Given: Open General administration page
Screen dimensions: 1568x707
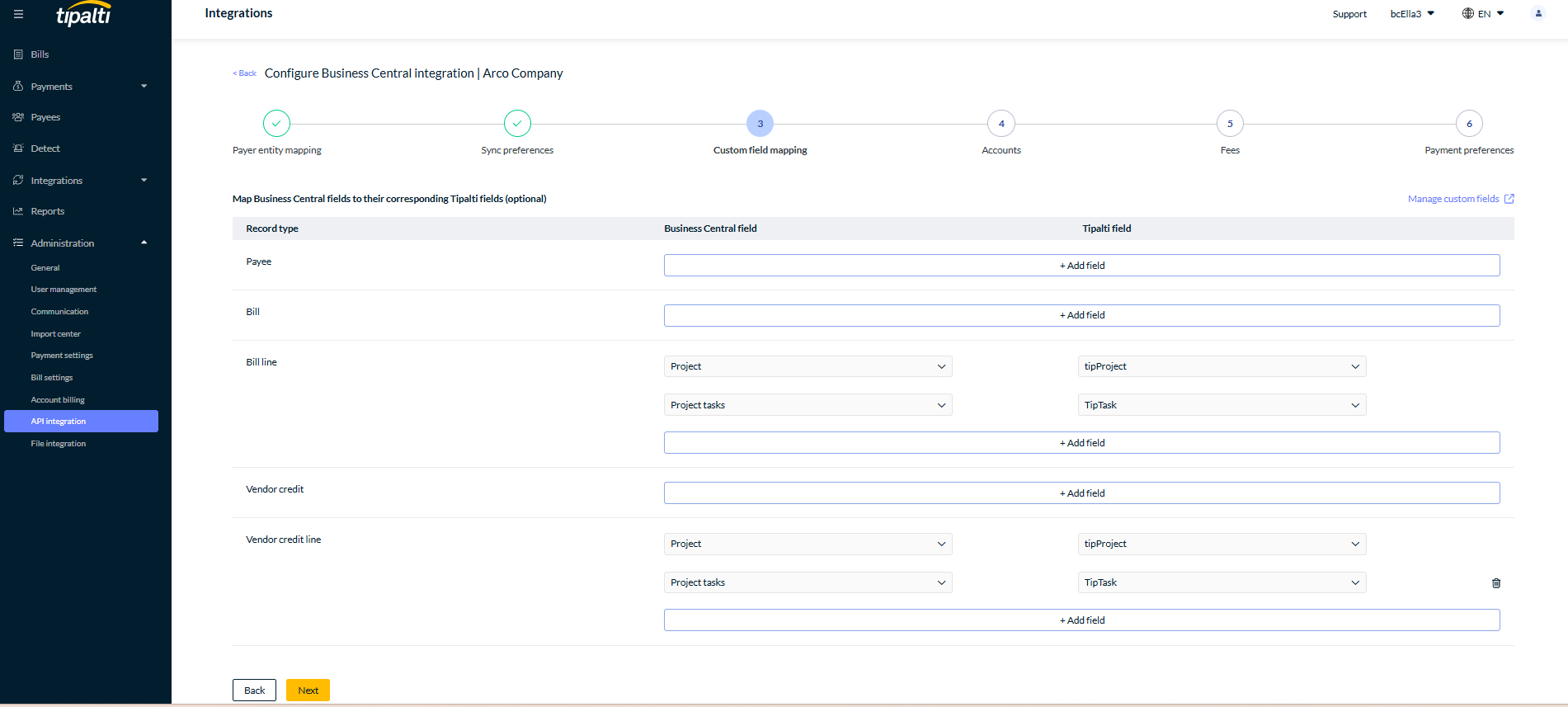Looking at the screenshot, I should pos(45,268).
